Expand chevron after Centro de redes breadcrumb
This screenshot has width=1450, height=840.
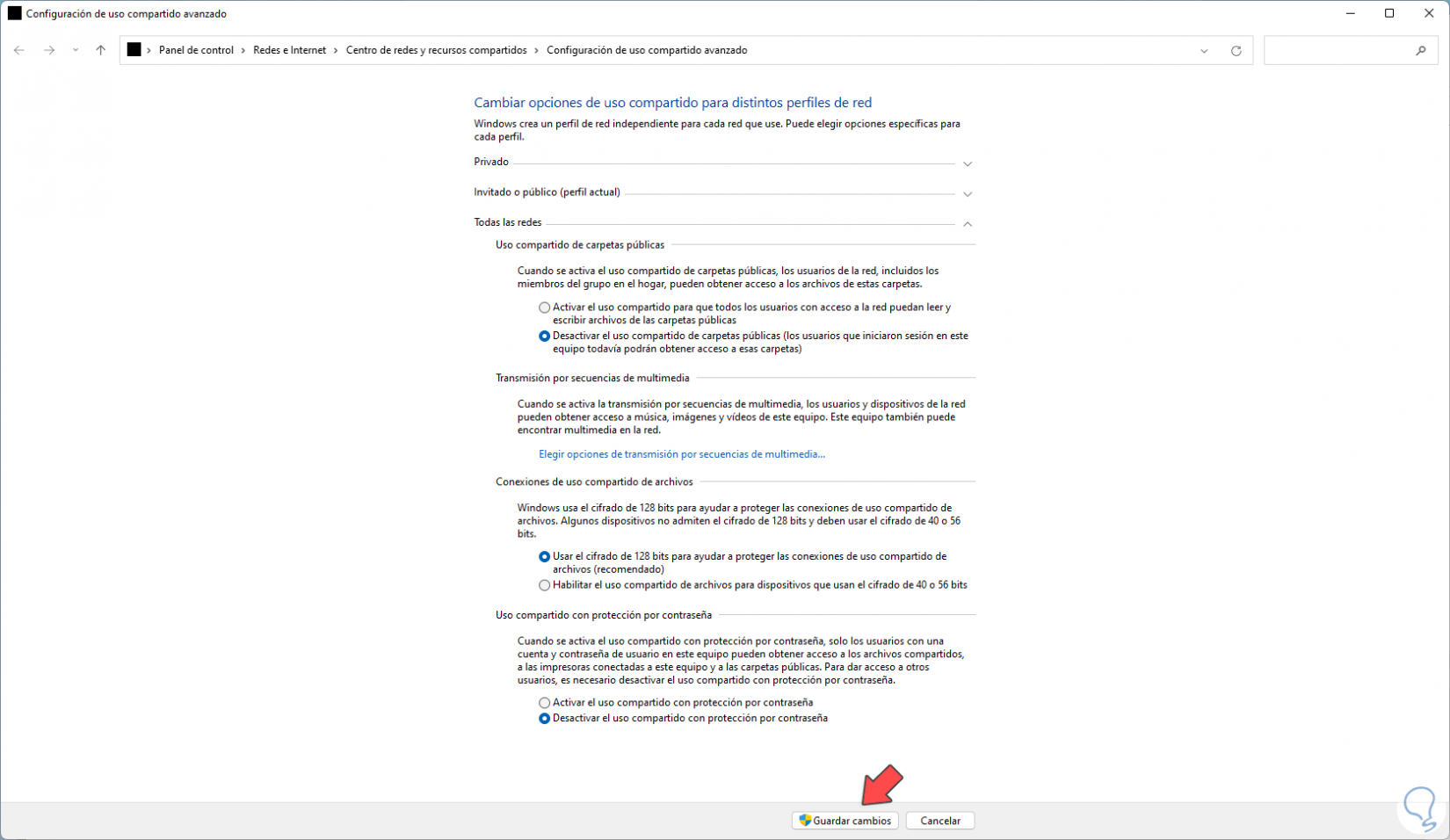[537, 50]
